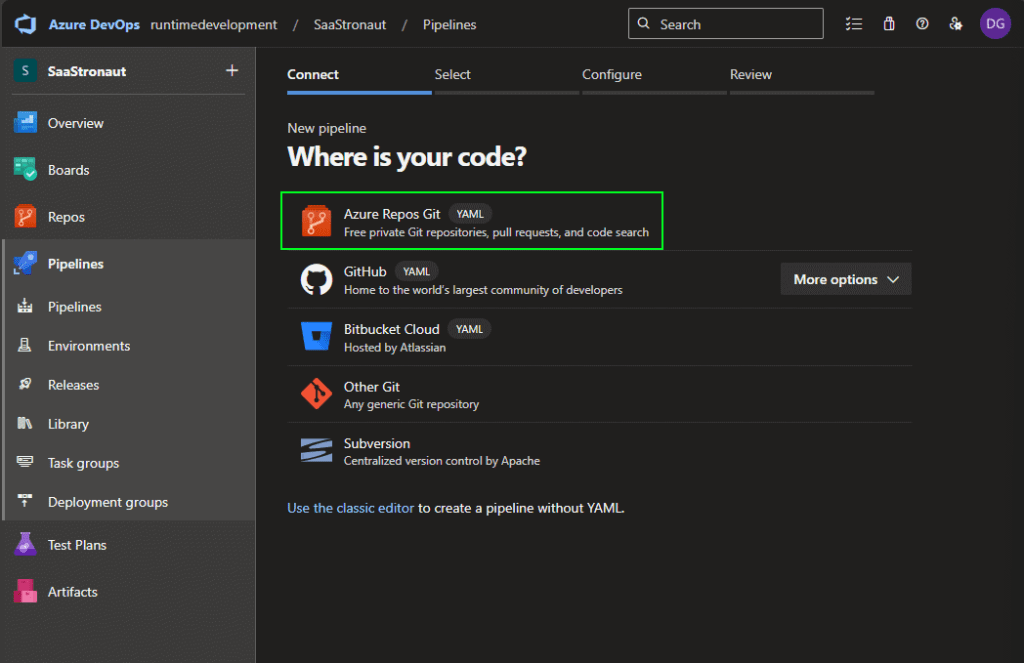
Task: Open the DG user avatar menu
Action: click(994, 24)
